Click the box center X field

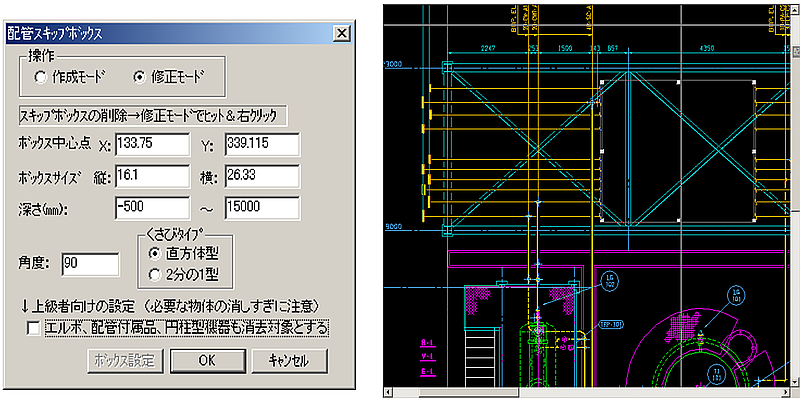(152, 145)
